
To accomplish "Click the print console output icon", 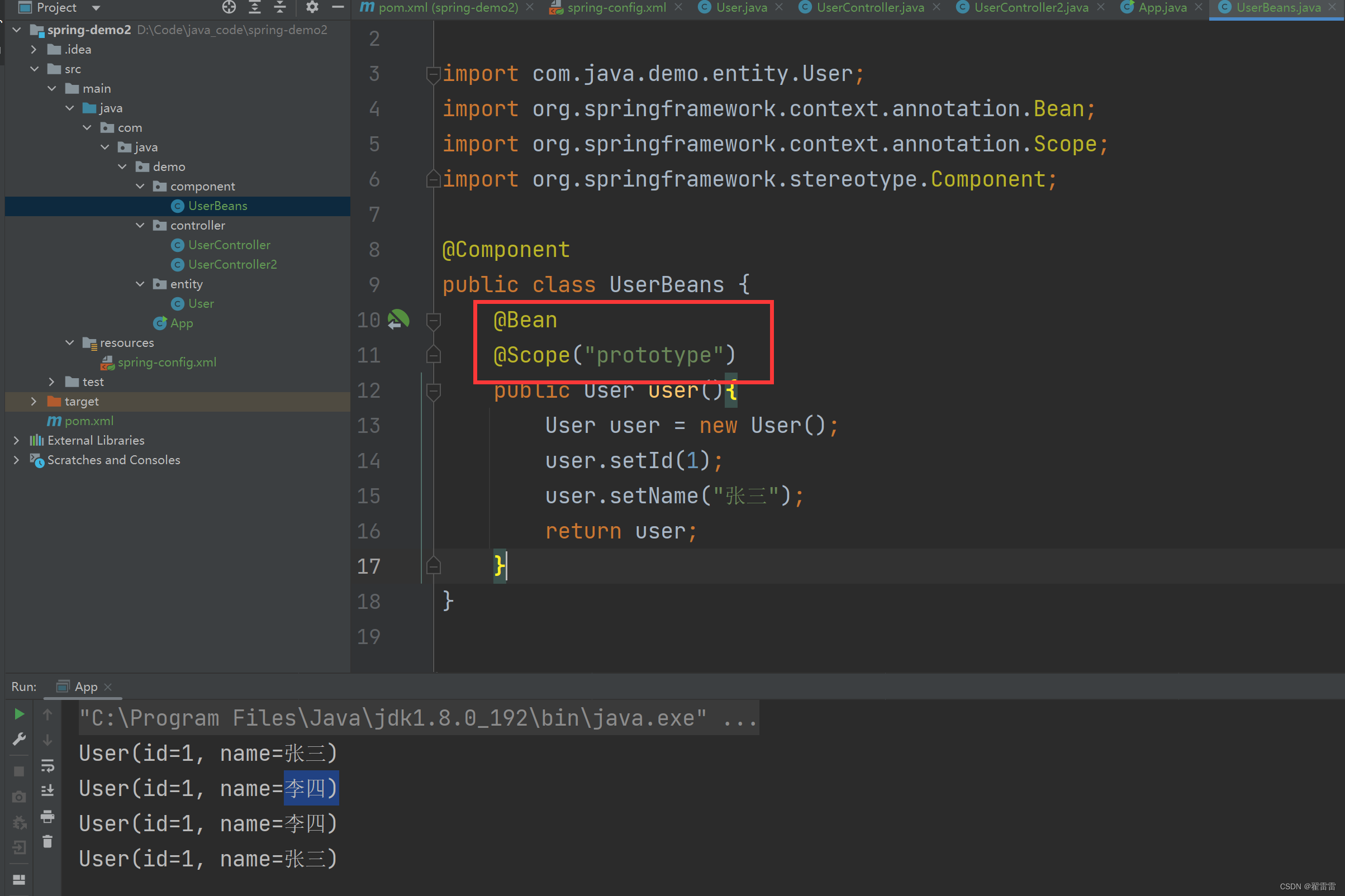I will click(47, 817).
